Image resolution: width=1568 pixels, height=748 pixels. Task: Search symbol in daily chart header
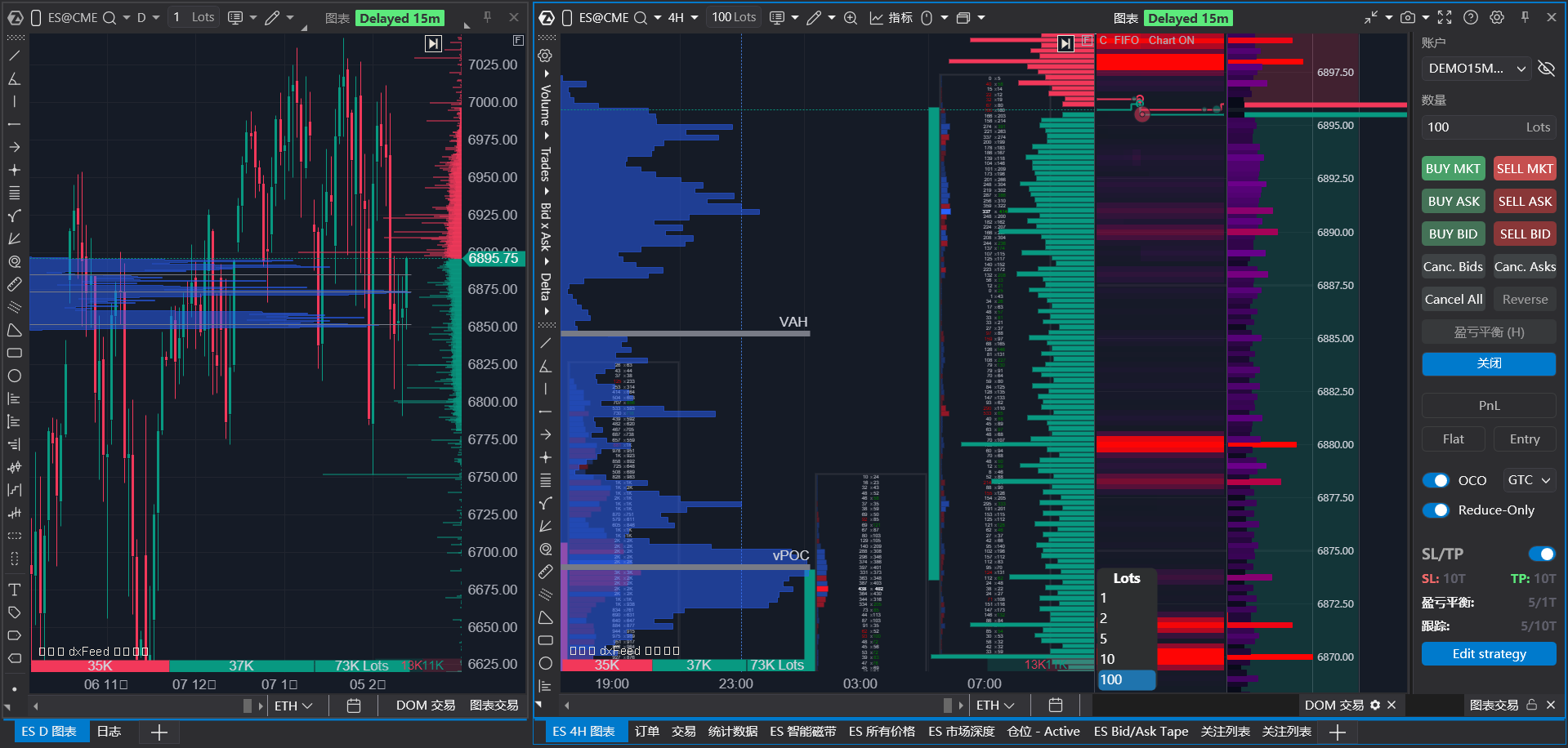coord(109,18)
